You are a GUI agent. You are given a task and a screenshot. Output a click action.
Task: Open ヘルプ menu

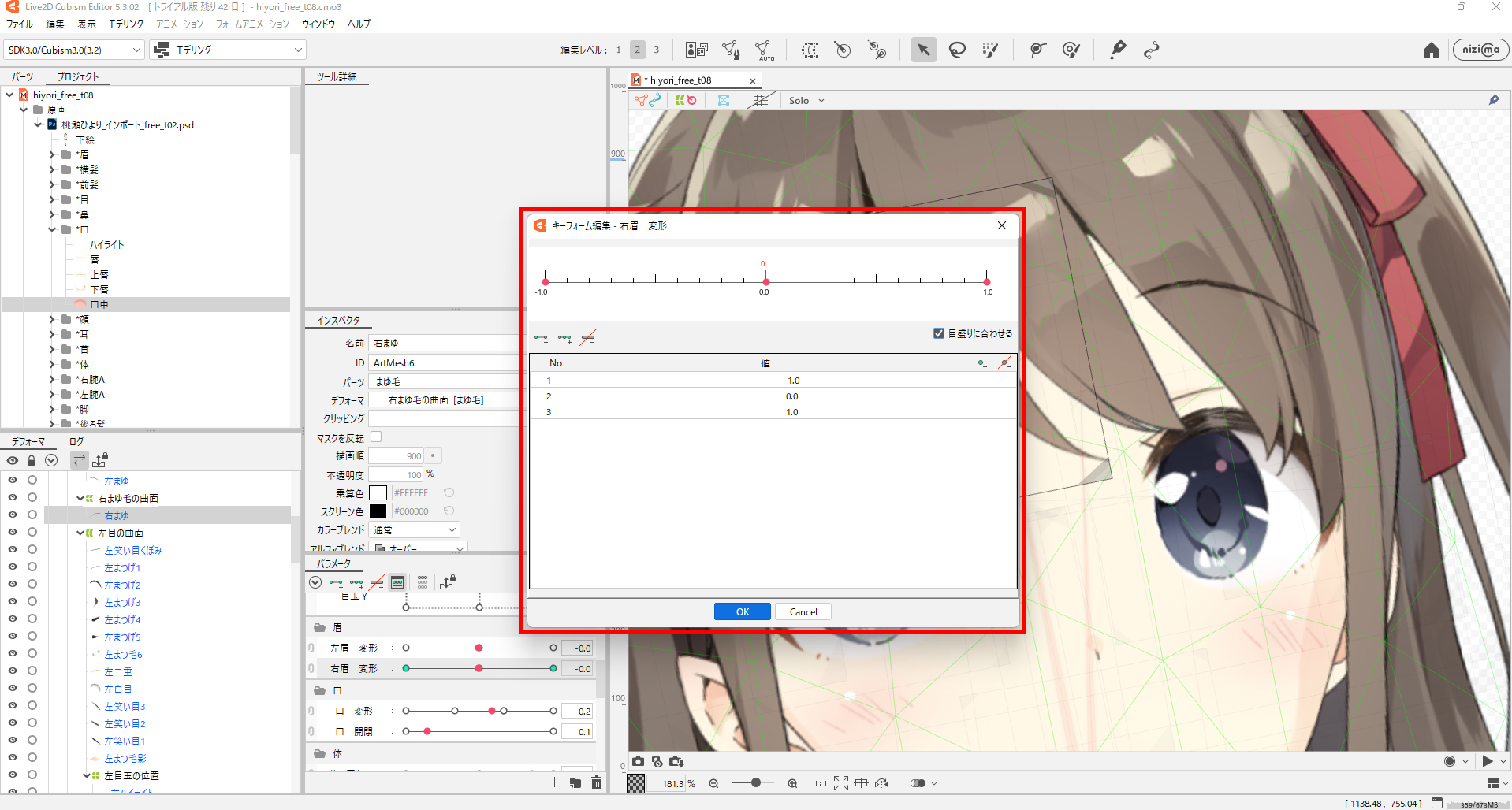359,24
